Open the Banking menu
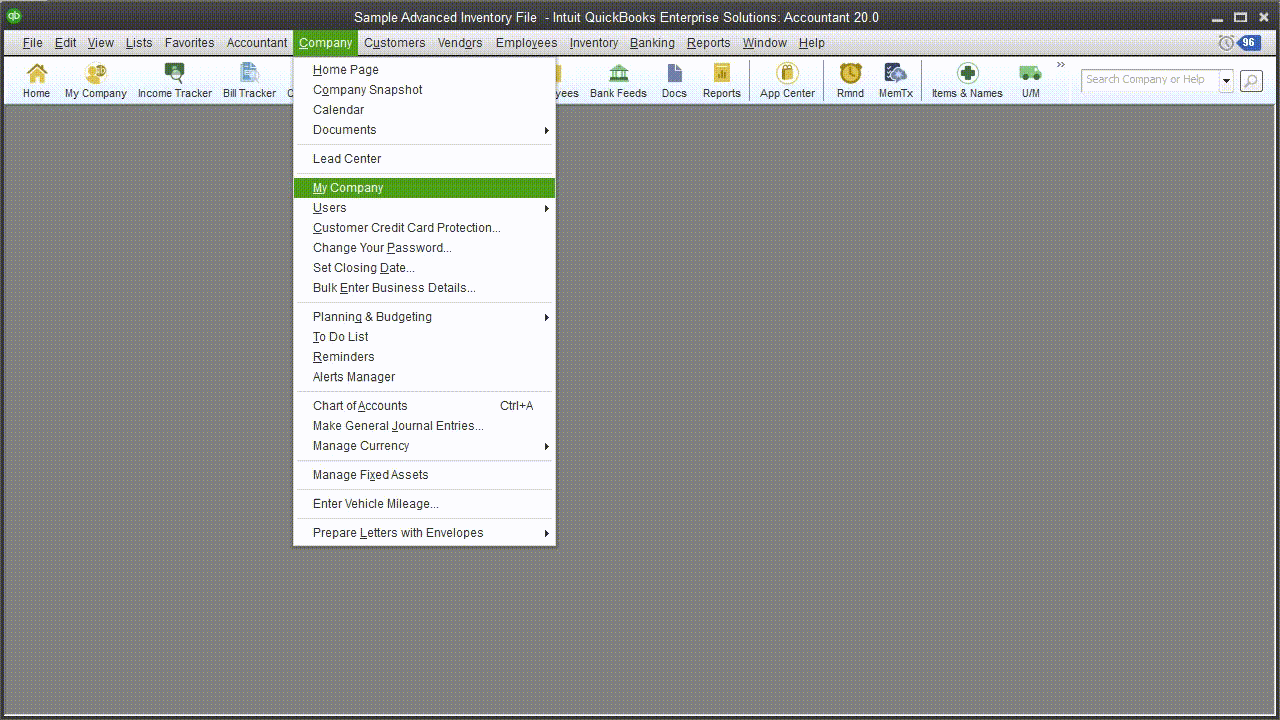Viewport: 1280px width, 720px height. (652, 43)
